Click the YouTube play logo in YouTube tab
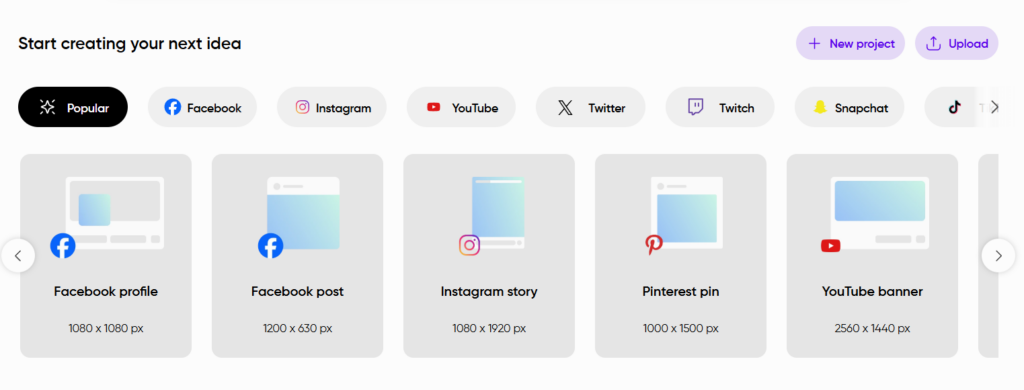The height and width of the screenshot is (390, 1024). pyautogui.click(x=434, y=107)
